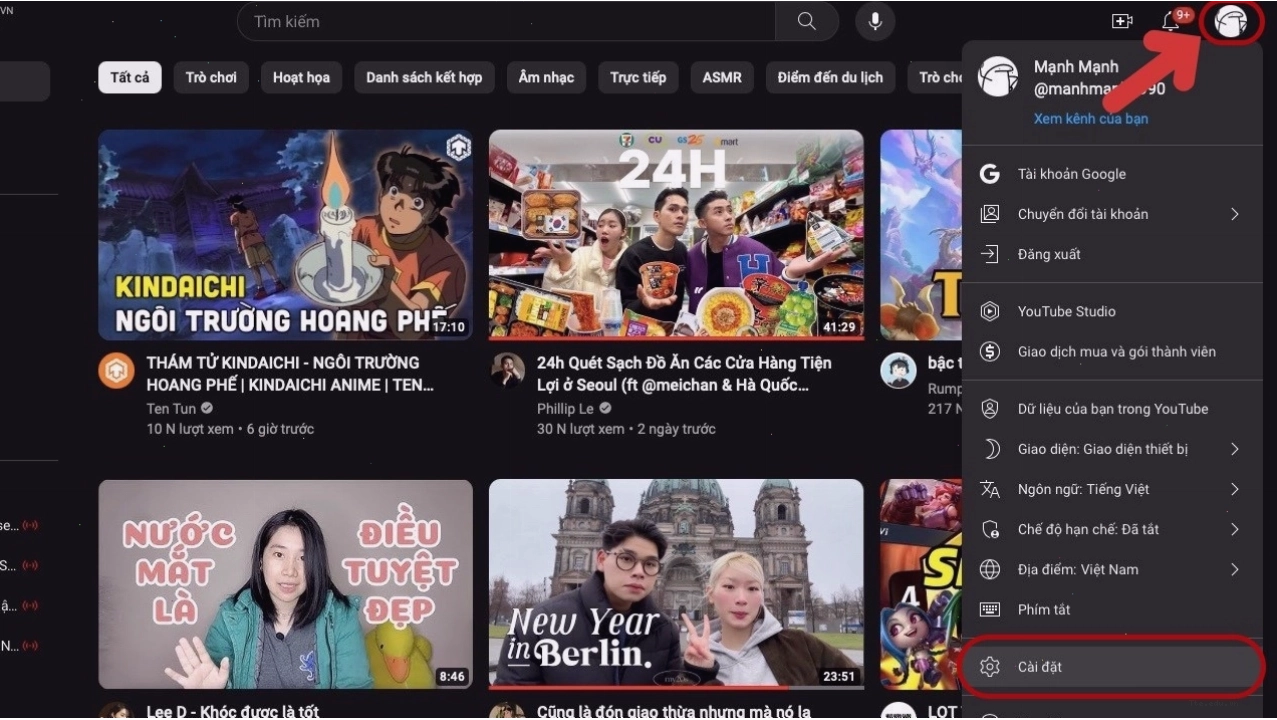Select the Tất cả filter chip
Screen dimensions: 1277x720
130,77
